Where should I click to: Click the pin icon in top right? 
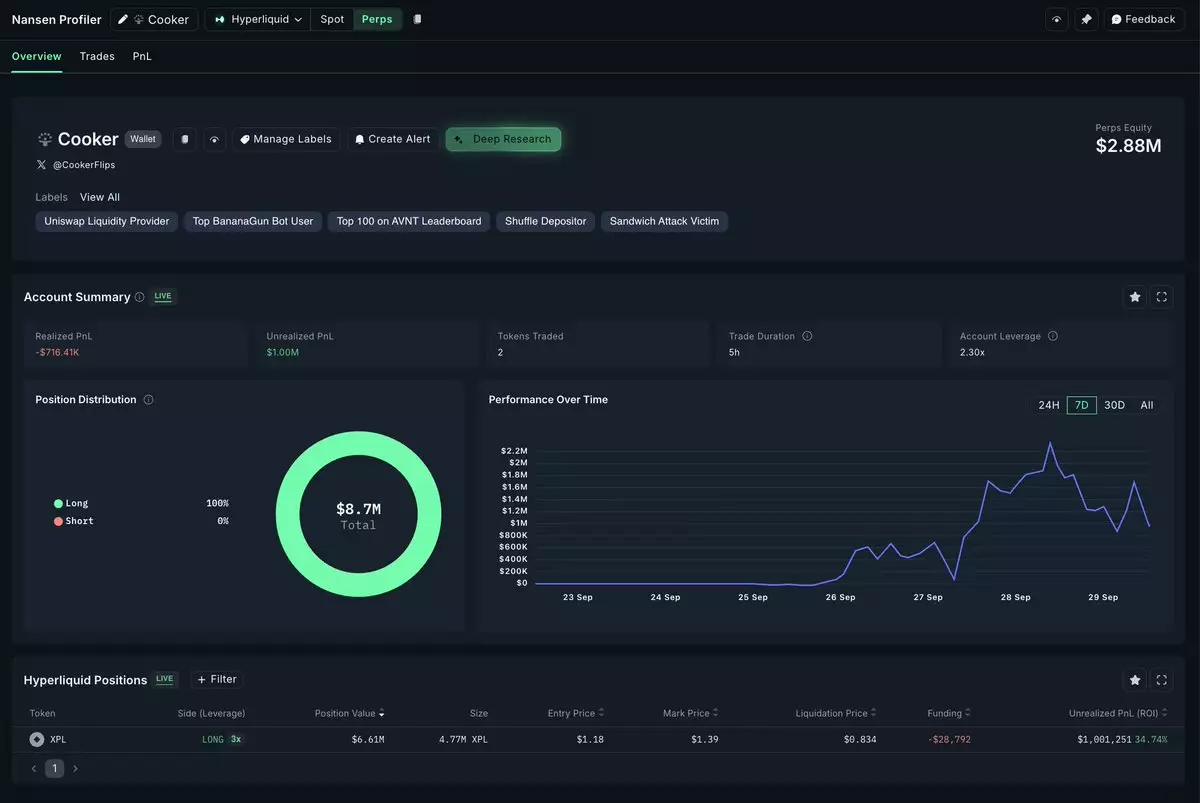coord(1086,20)
